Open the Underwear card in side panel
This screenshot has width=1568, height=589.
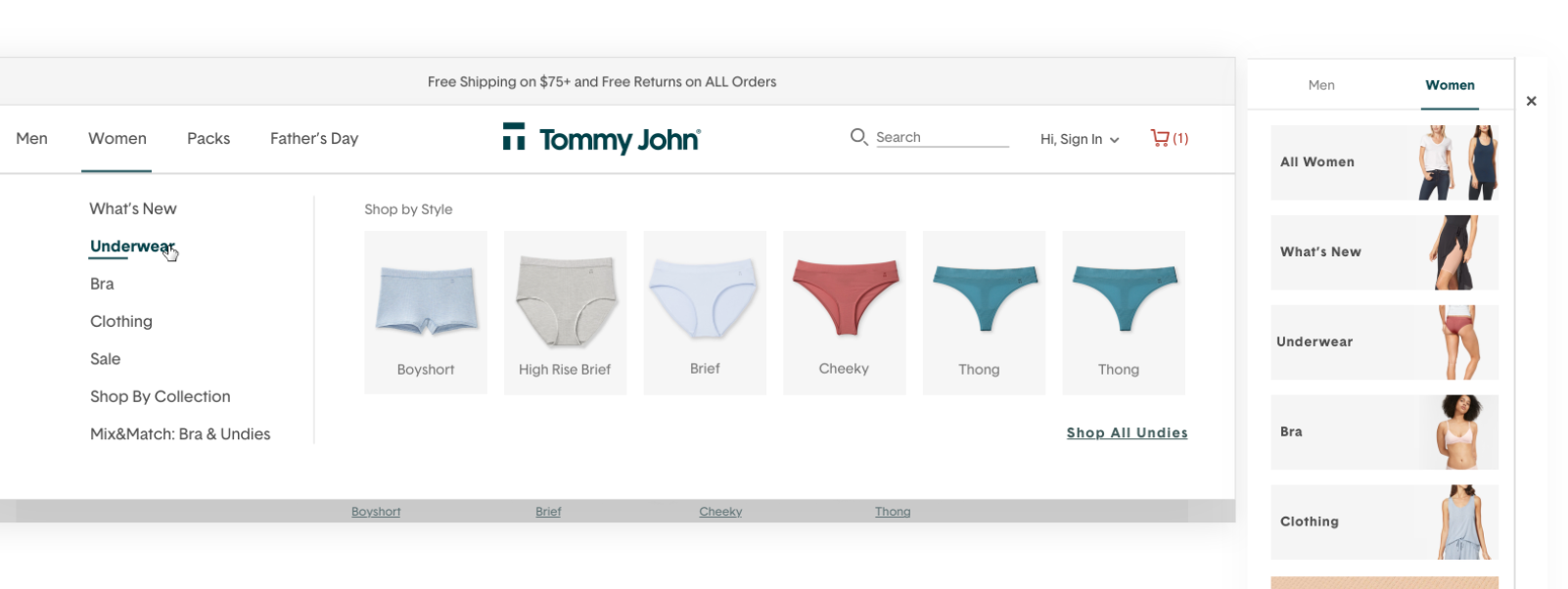coord(1384,342)
